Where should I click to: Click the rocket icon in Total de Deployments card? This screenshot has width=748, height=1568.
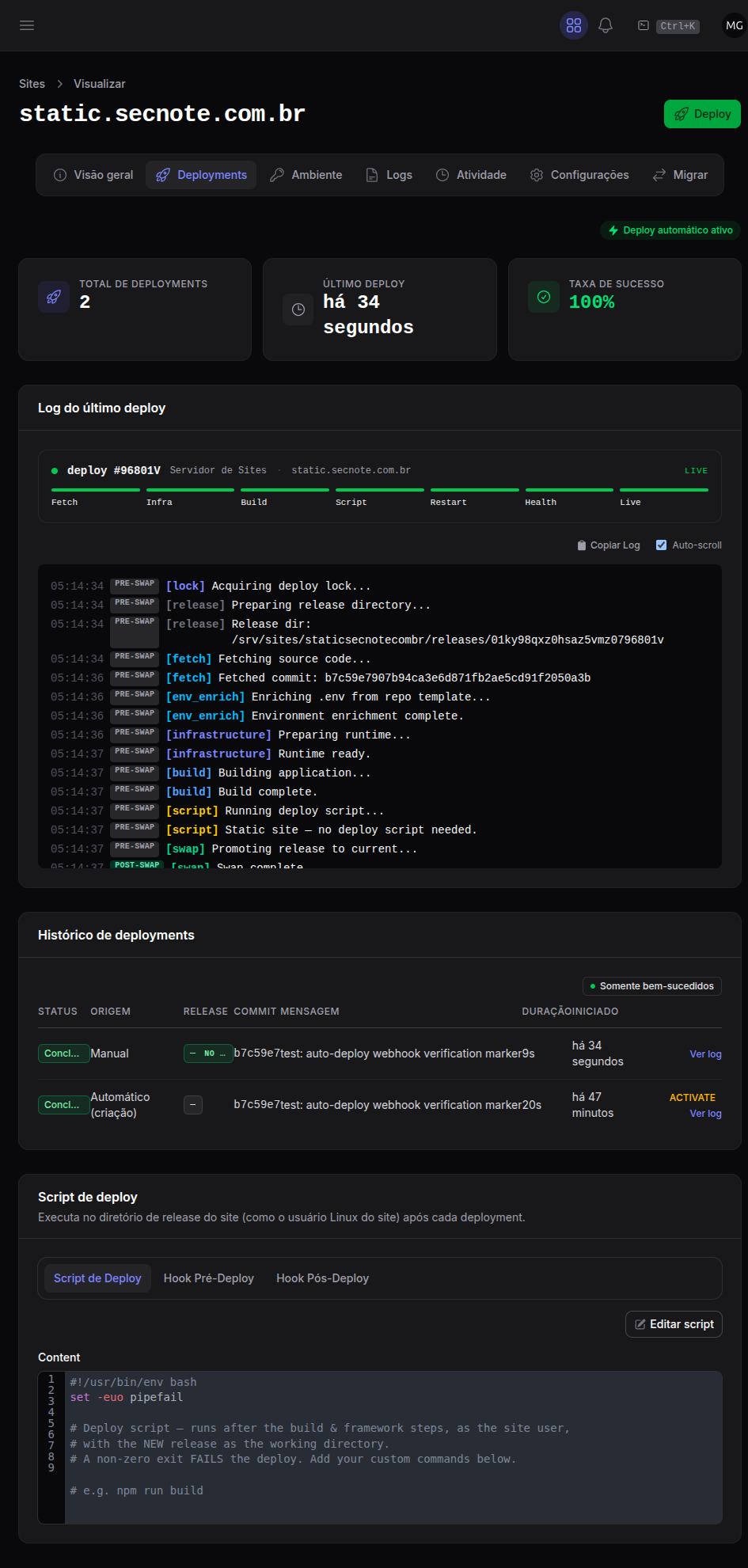pos(54,297)
